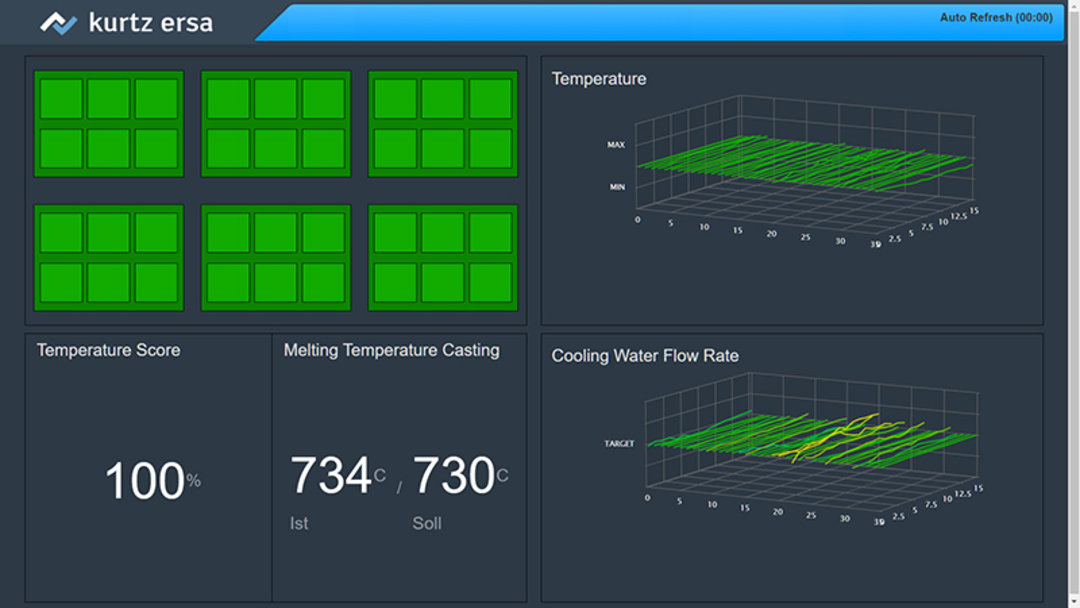1080x608 pixels.
Task: Select top-right group's last lower green cell
Action: (490, 148)
